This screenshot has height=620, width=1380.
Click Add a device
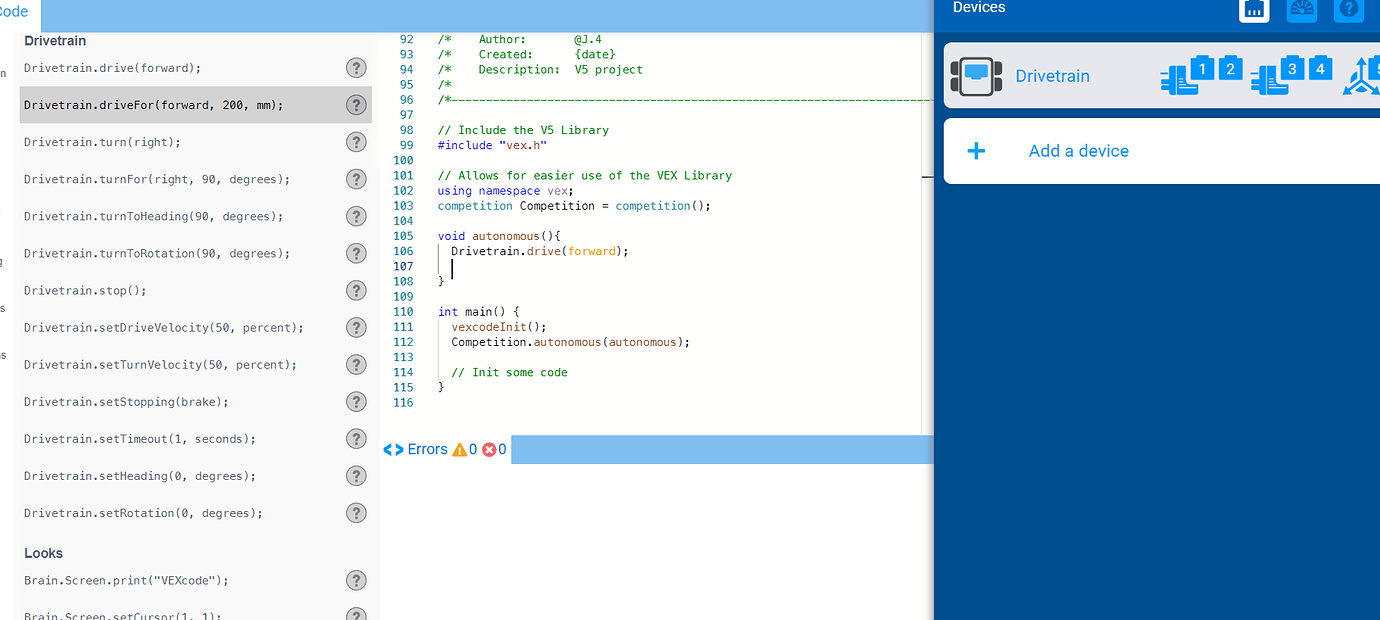click(1078, 151)
